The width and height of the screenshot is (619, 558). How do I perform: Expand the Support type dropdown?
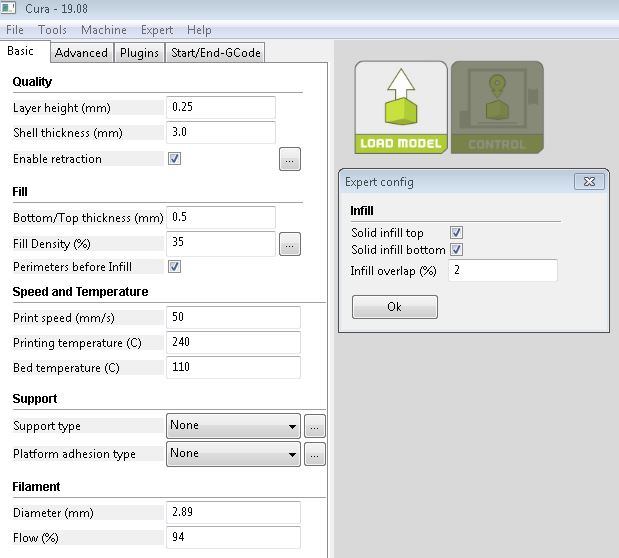click(x=233, y=426)
